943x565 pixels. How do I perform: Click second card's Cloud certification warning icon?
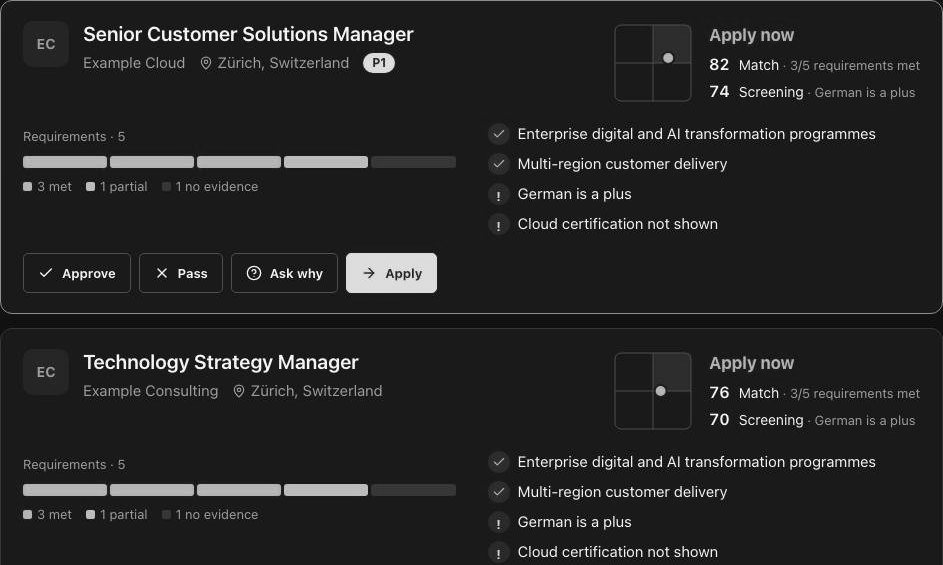coord(499,552)
